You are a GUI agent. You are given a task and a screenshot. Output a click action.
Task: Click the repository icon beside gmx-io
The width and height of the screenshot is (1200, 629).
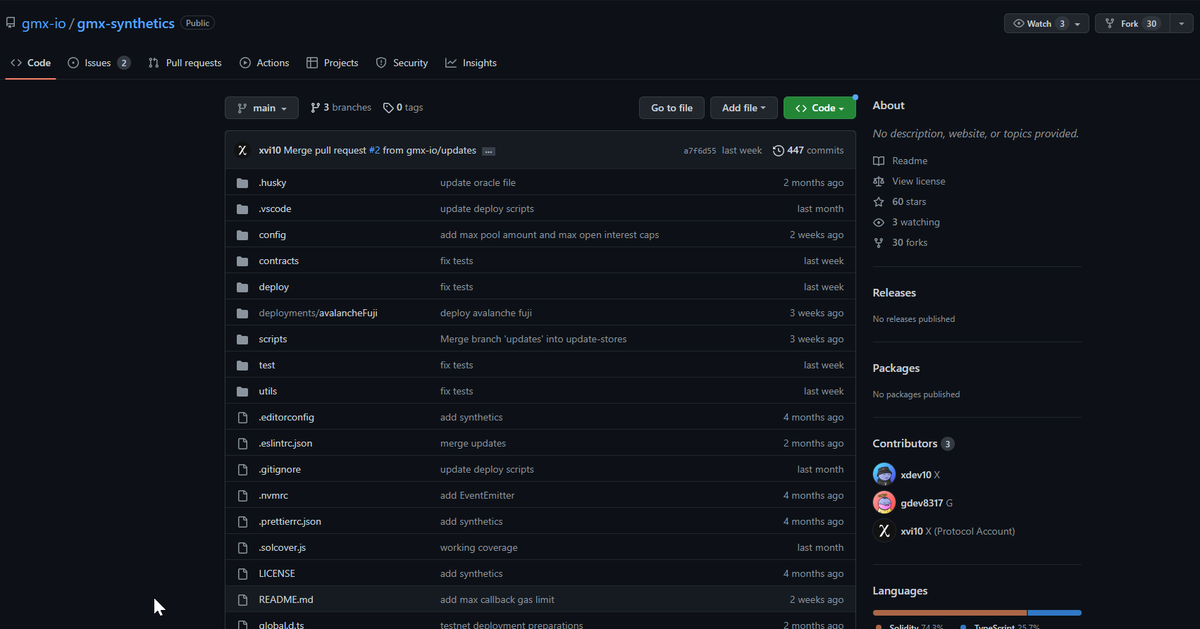[11, 22]
